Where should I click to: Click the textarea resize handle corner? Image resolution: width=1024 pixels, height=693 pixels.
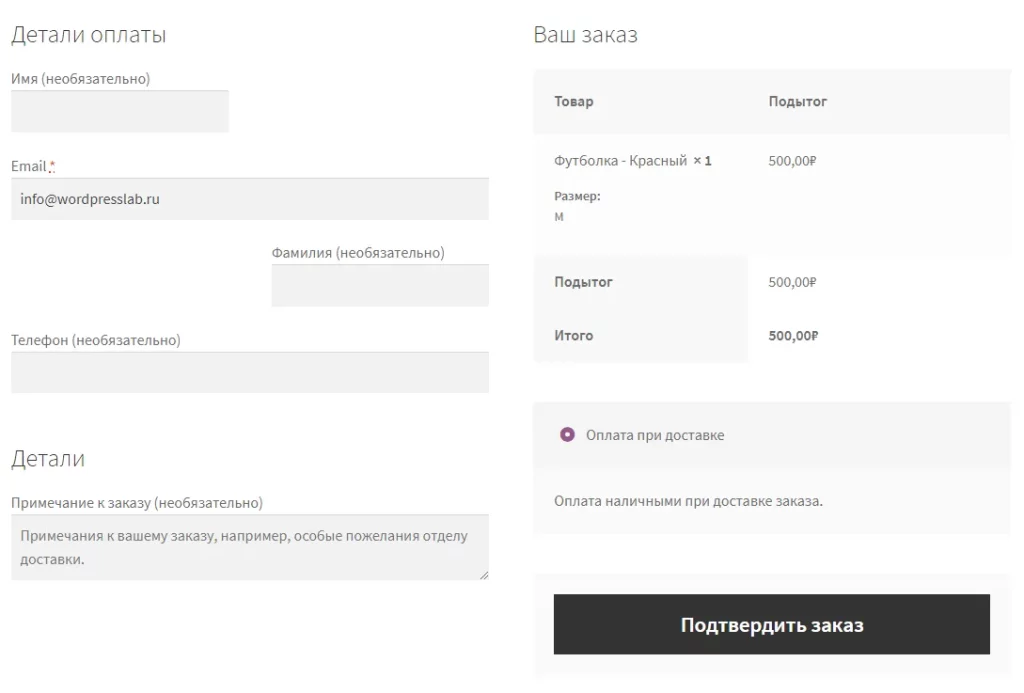[x=484, y=575]
